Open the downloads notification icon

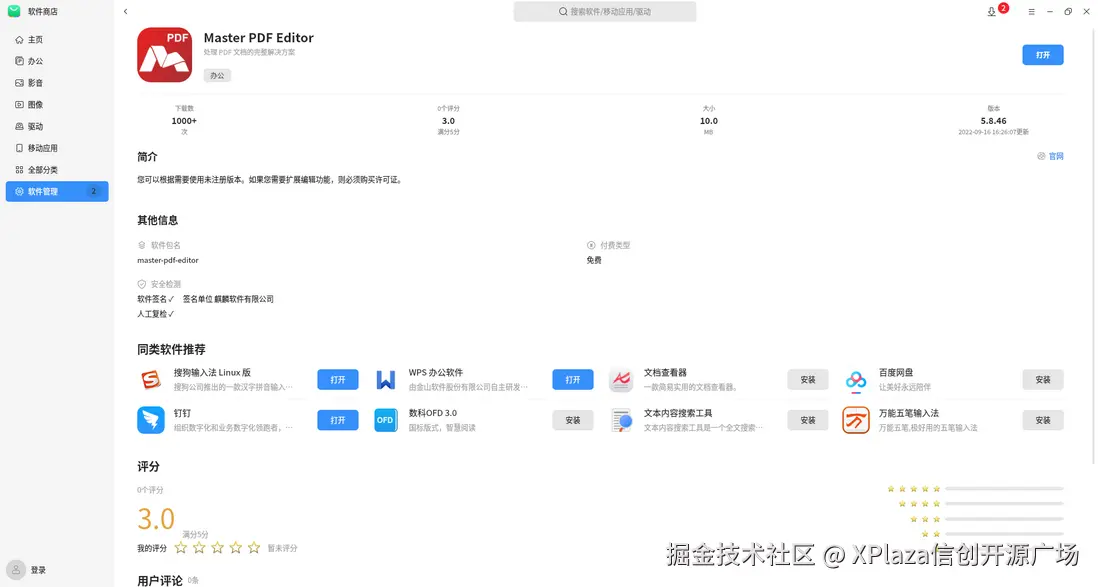click(992, 12)
